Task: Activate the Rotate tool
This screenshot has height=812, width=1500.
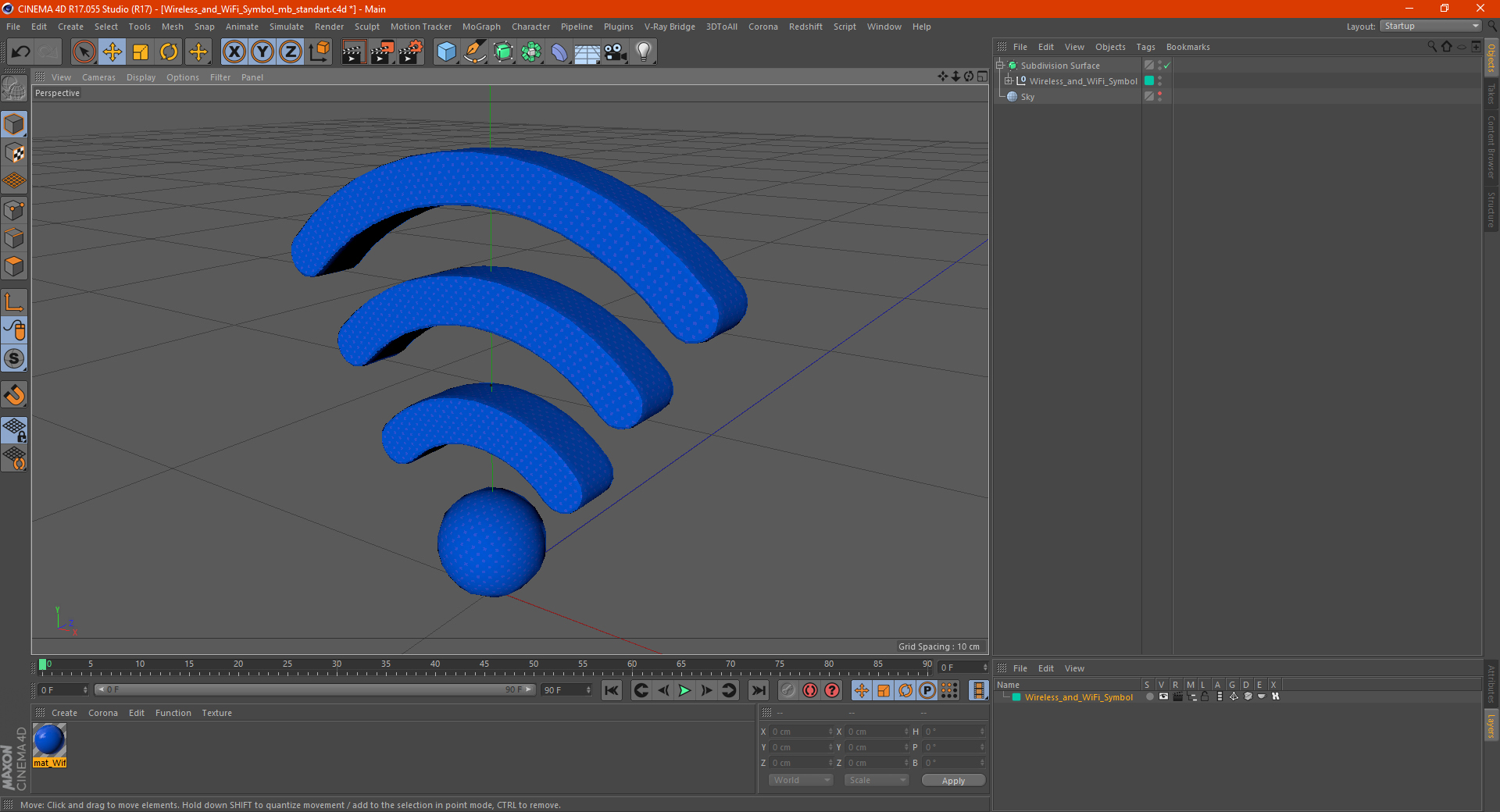Action: tap(169, 52)
